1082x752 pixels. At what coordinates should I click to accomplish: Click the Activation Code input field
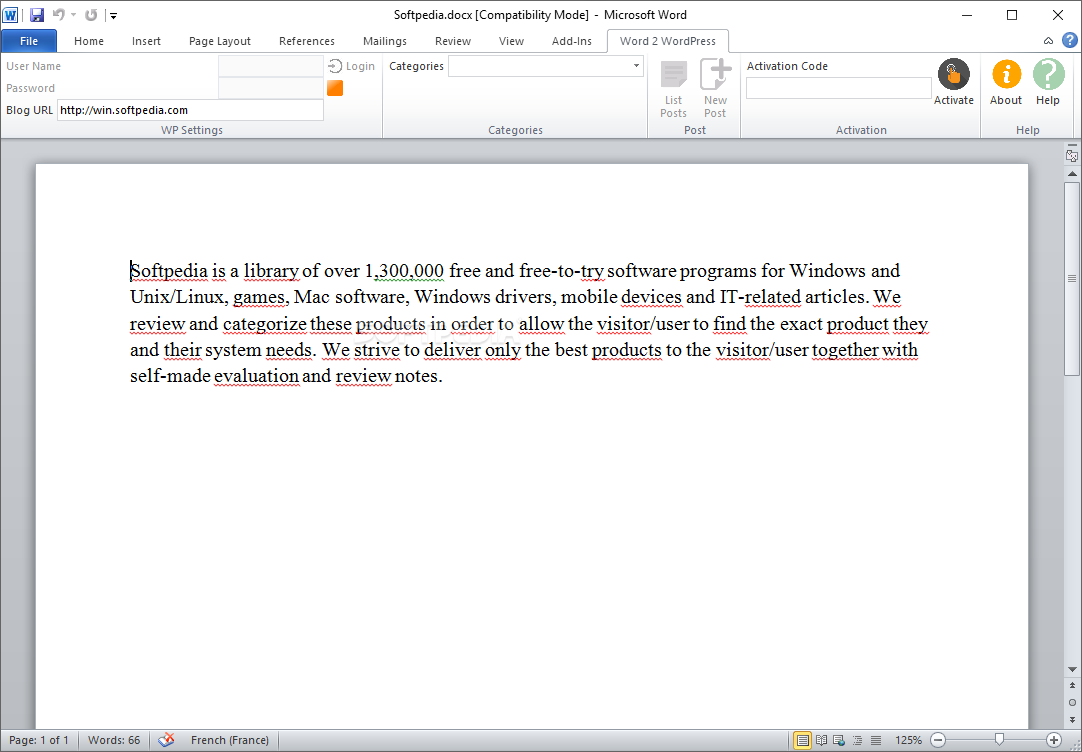coord(838,88)
